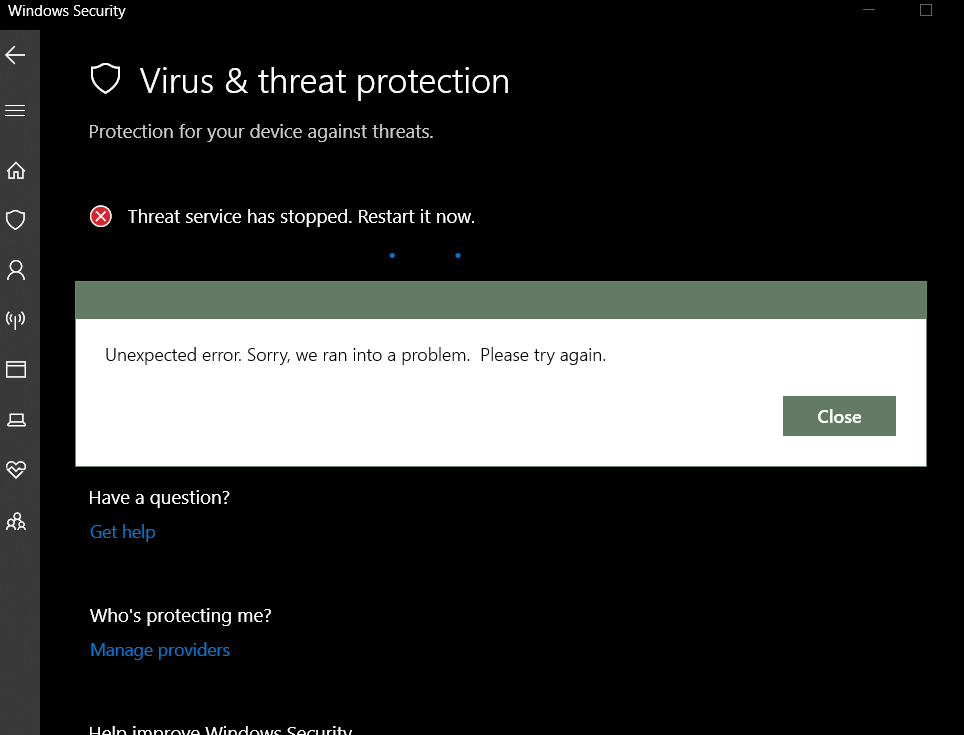The width and height of the screenshot is (964, 735).
Task: Open Account protection person icon
Action: pyautogui.click(x=16, y=270)
